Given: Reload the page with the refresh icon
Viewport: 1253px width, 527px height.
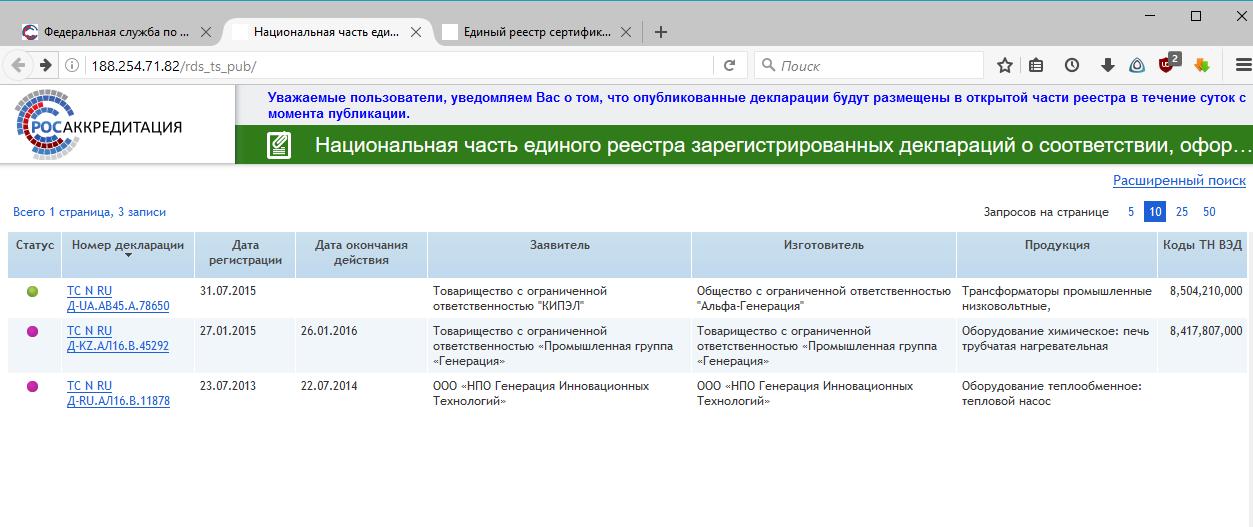Looking at the screenshot, I should click(729, 65).
